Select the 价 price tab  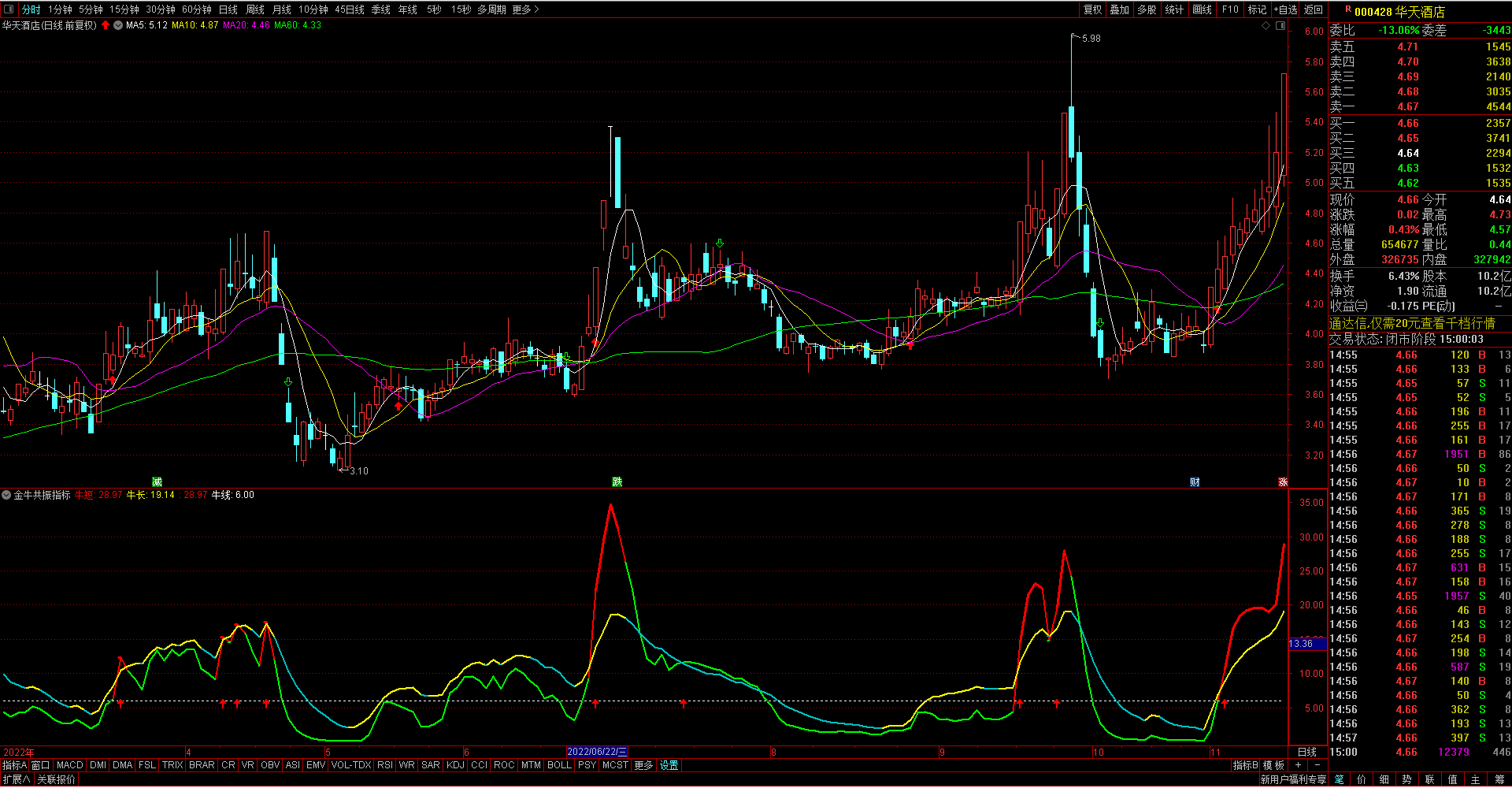(1362, 779)
